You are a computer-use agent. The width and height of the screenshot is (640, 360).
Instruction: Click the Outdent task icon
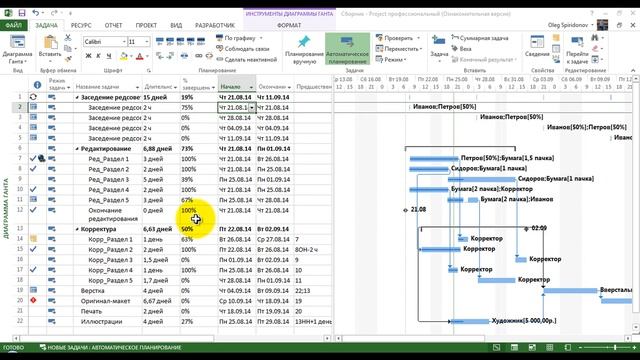[x=160, y=56]
